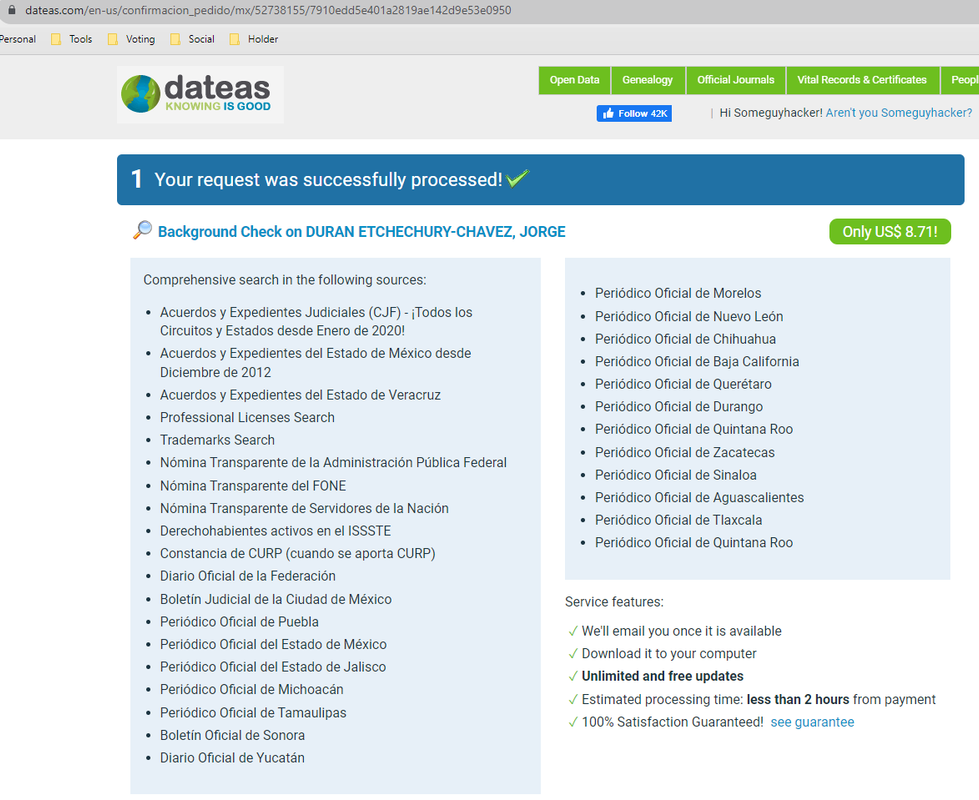979x800 pixels.
Task: Click "Constancia de CURP" list item
Action: tap(298, 553)
